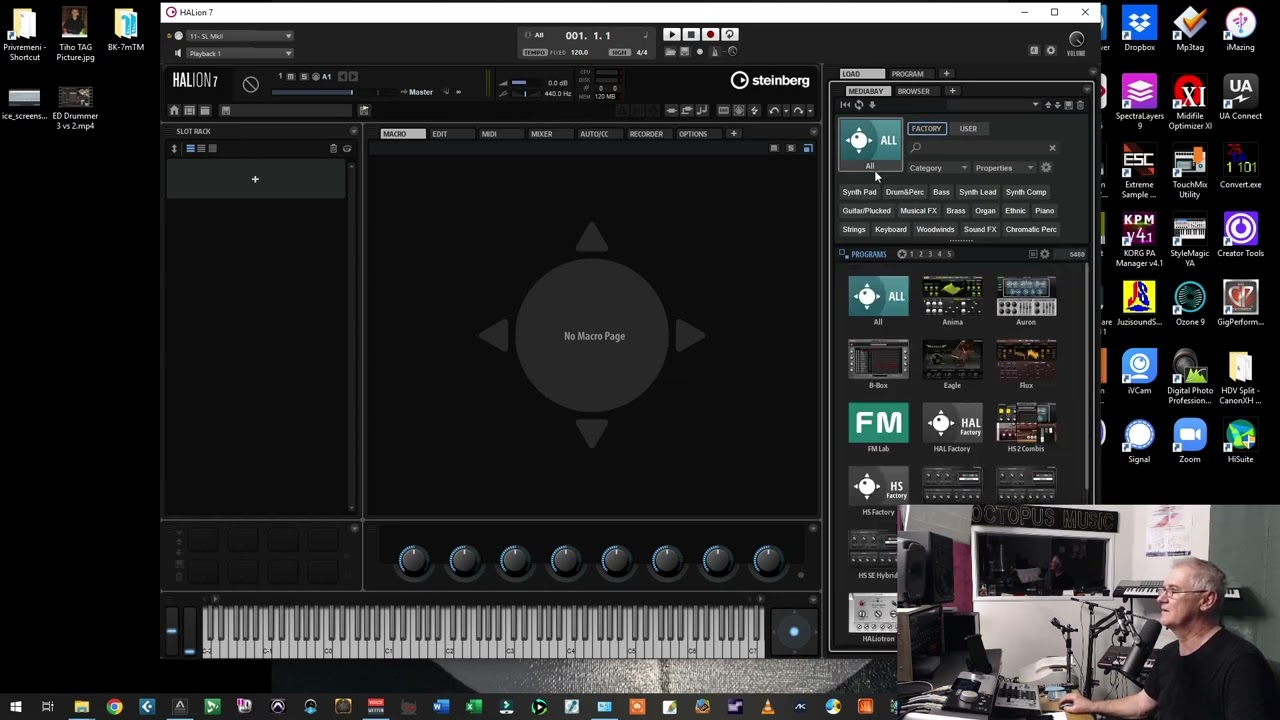The height and width of the screenshot is (720, 1280).
Task: Add a new editor tab with plus button
Action: [x=733, y=134]
